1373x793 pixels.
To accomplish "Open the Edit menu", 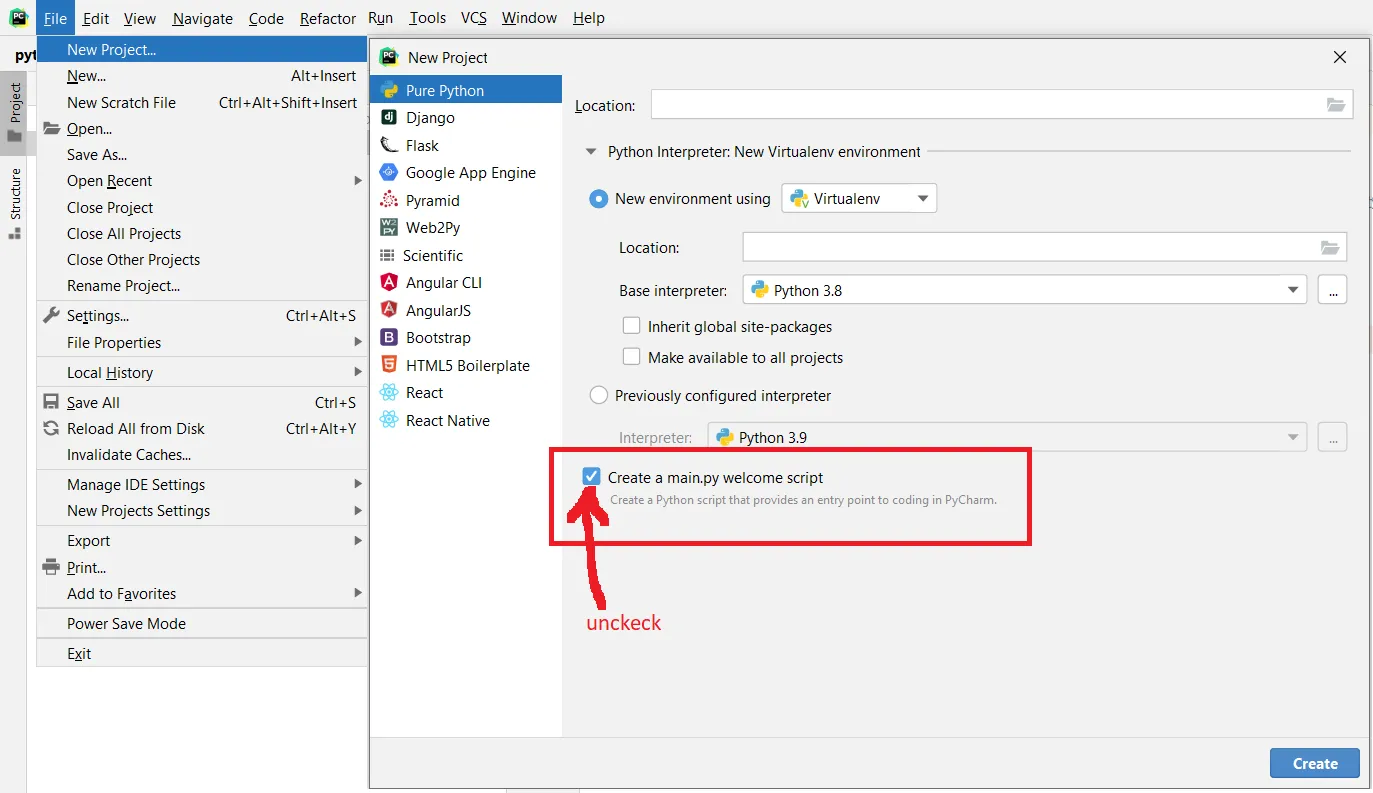I will coord(96,18).
